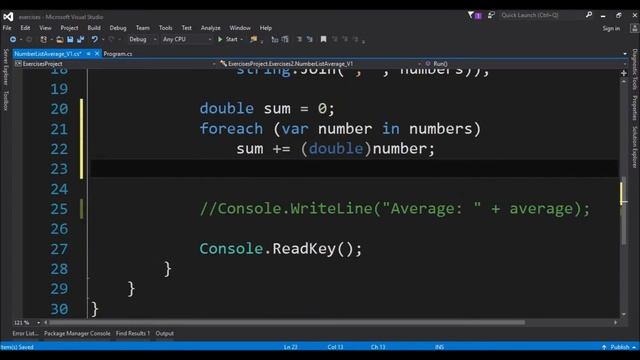Click the Redo arrow icon
Screen dimensions: 640x360
click(111, 39)
